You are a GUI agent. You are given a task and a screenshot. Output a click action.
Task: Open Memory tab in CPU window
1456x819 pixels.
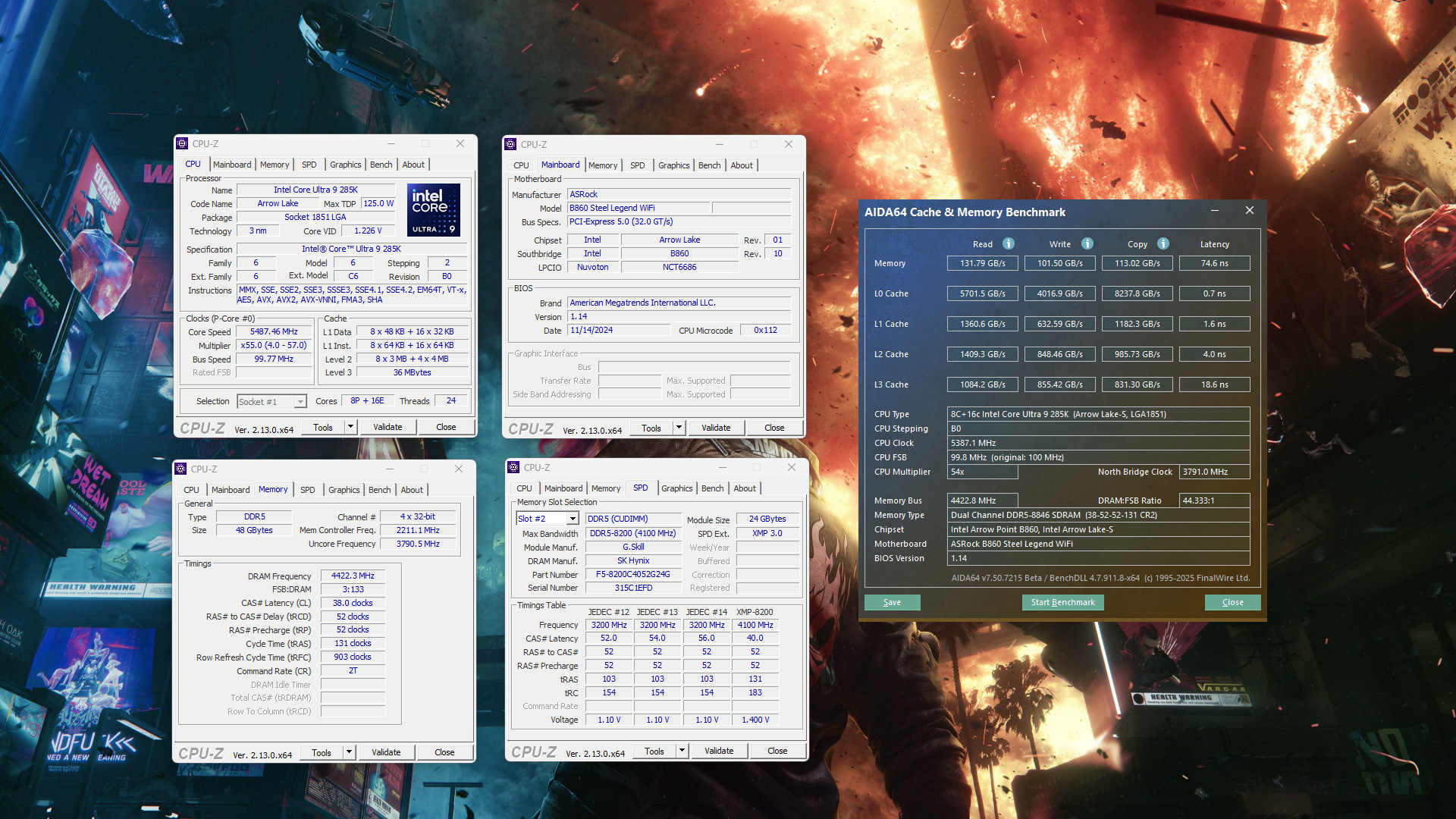point(275,165)
